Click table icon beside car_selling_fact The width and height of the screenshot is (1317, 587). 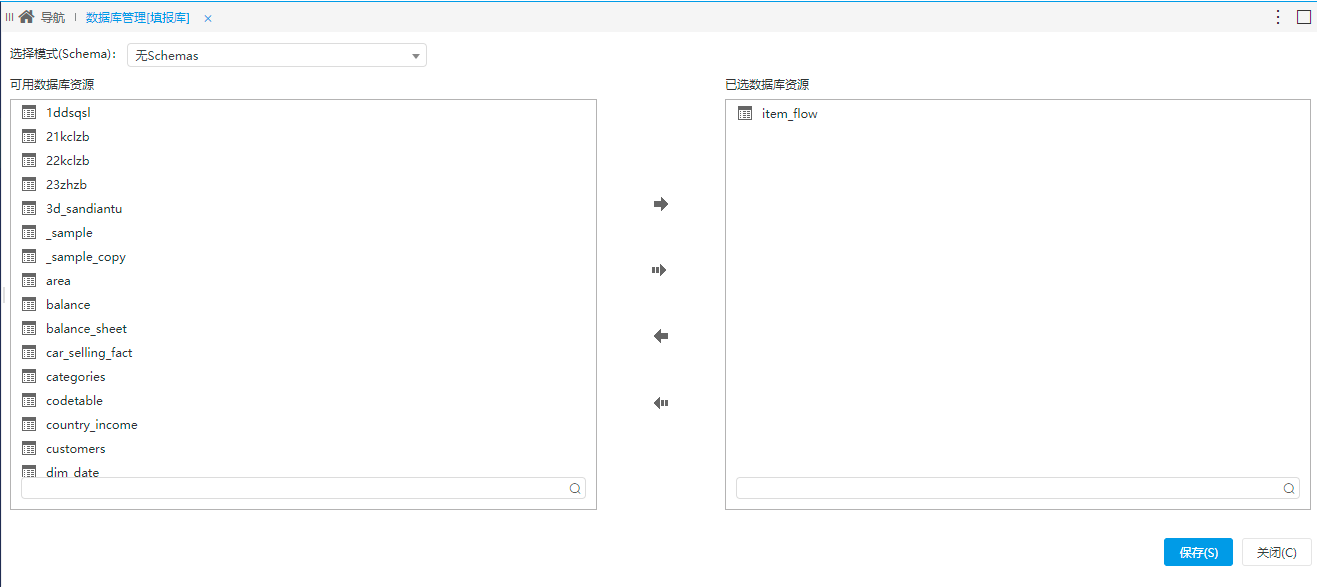pyautogui.click(x=29, y=353)
